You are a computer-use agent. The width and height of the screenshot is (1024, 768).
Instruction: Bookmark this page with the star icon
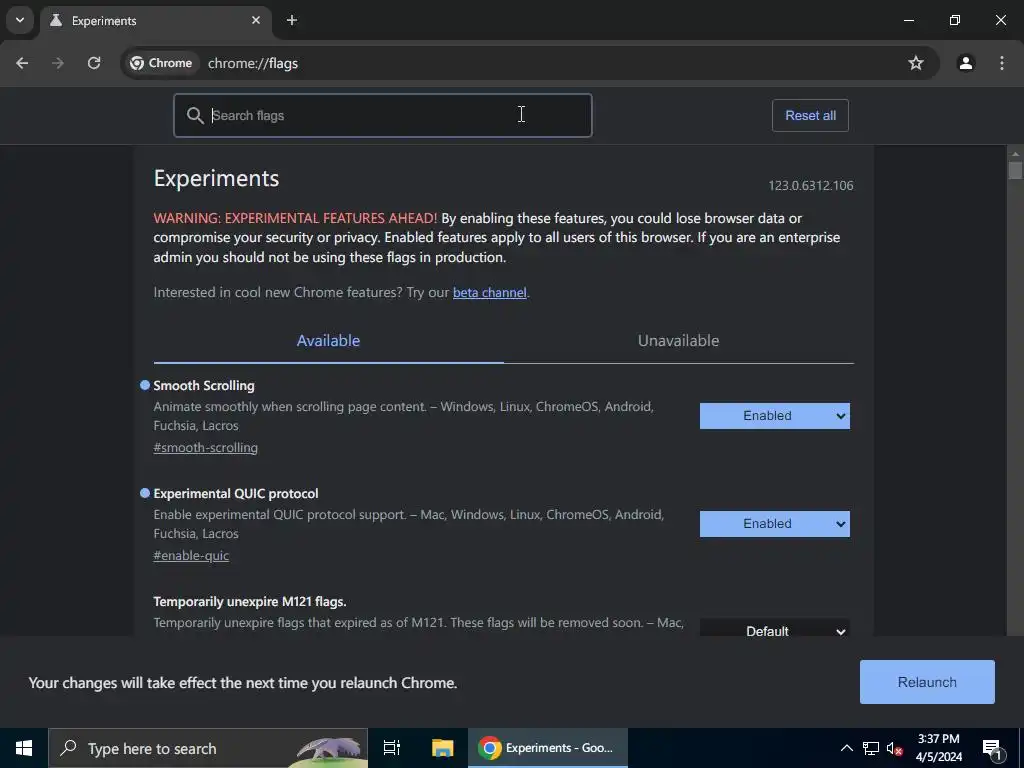[916, 63]
